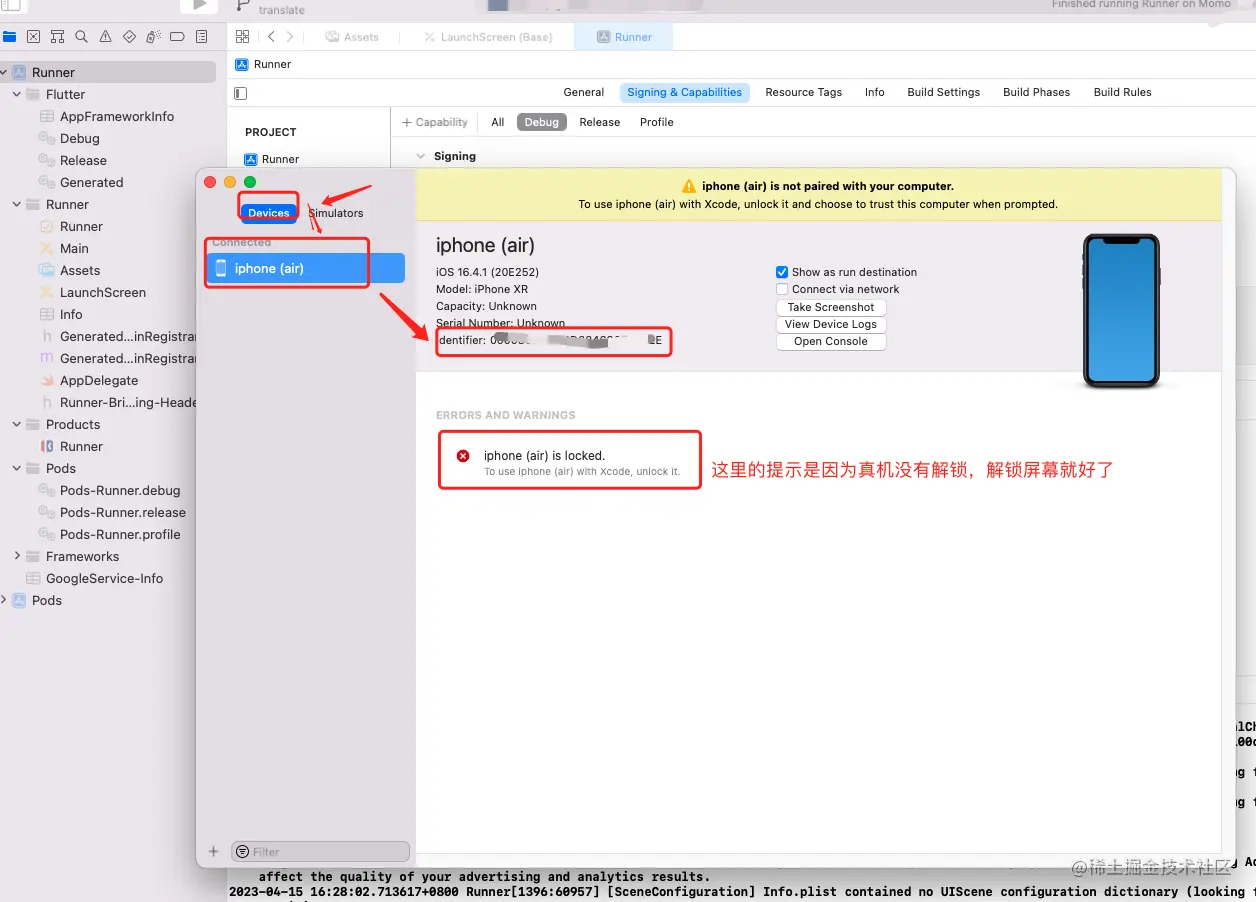Click the Run play button in Xcode toolbar
Screen dimensions: 1256x902
coord(199,5)
